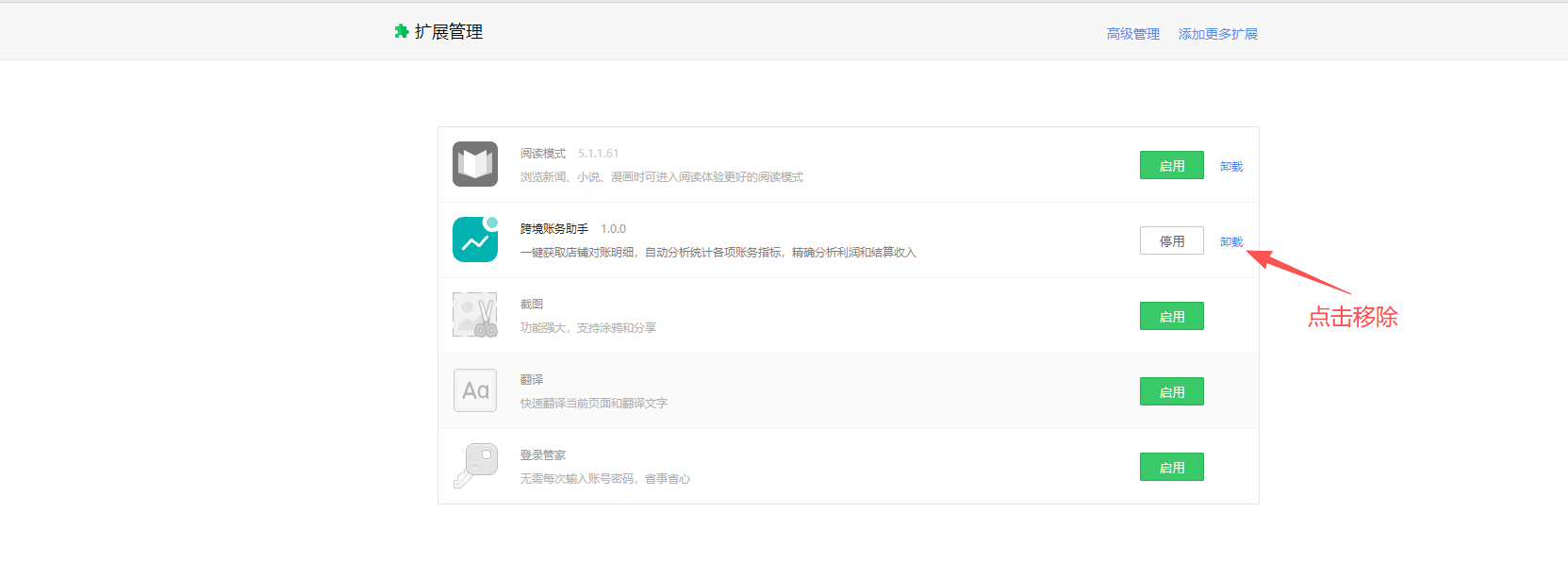Enable the 登录管家 extension

pyautogui.click(x=1172, y=467)
